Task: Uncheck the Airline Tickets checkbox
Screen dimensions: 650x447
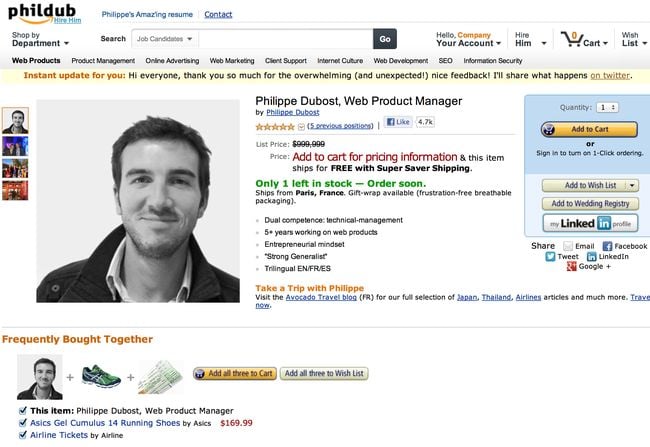Action: (x=23, y=436)
